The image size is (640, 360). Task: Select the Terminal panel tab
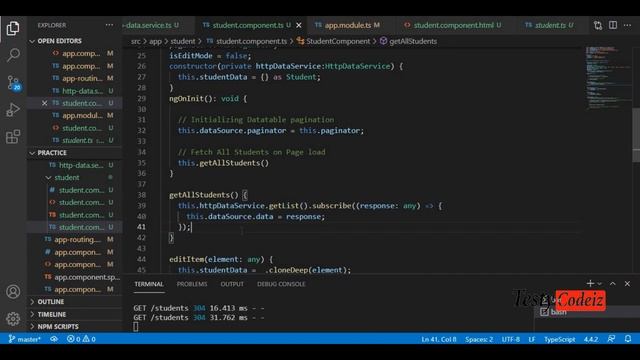pos(149,284)
